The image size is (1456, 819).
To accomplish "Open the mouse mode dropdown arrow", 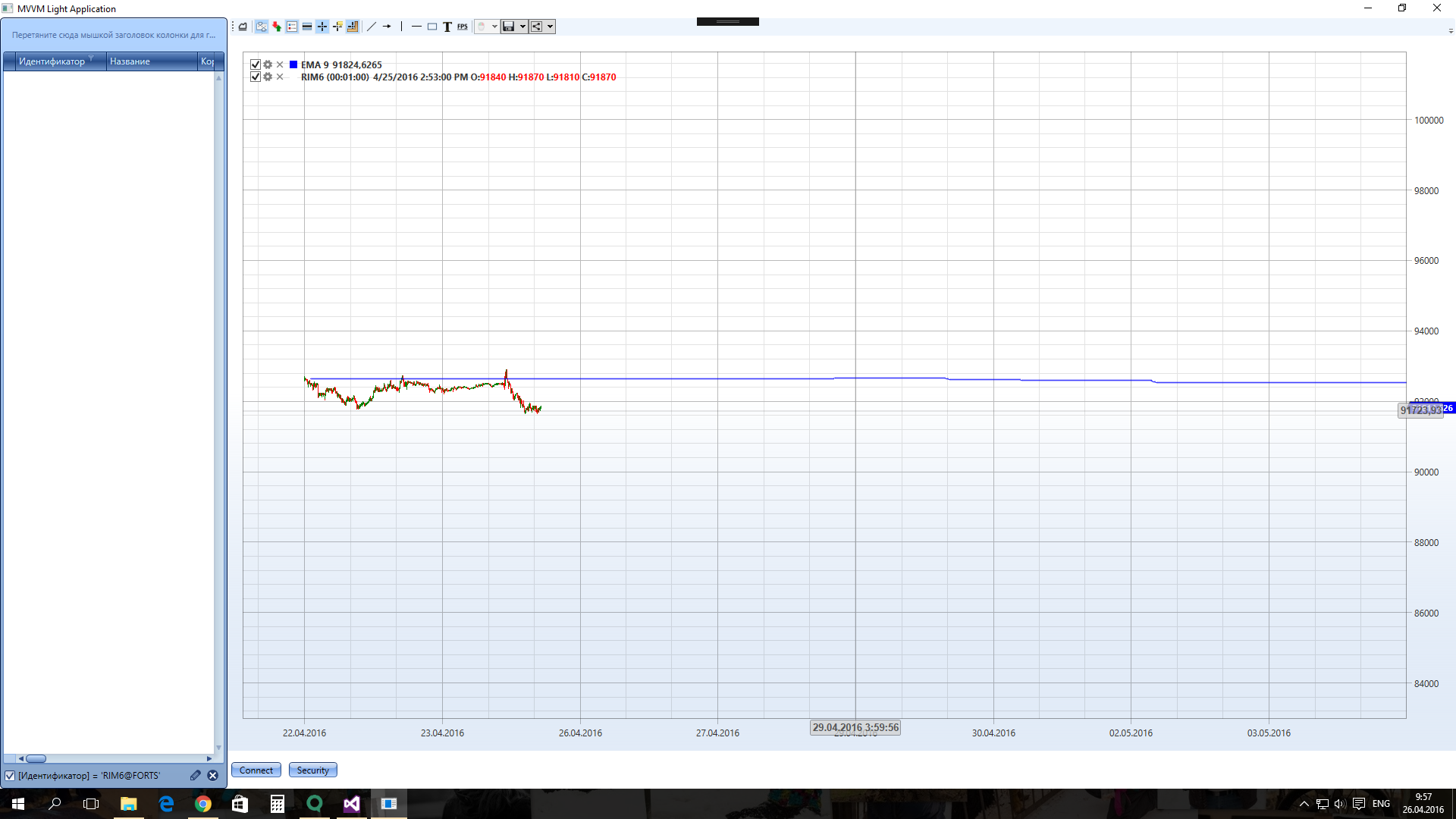I will pos(494,27).
